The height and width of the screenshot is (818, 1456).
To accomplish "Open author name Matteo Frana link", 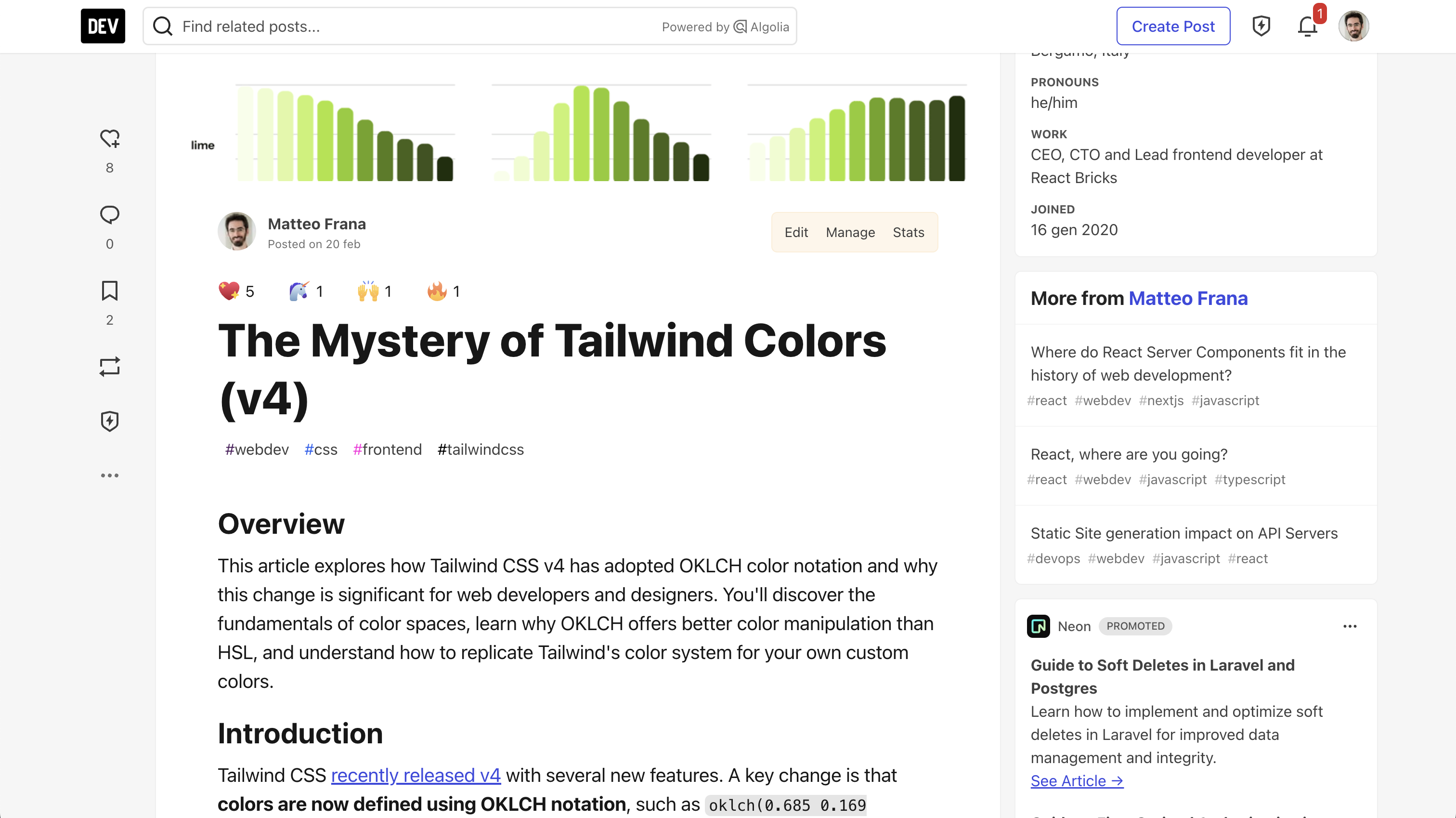I will click(x=316, y=224).
